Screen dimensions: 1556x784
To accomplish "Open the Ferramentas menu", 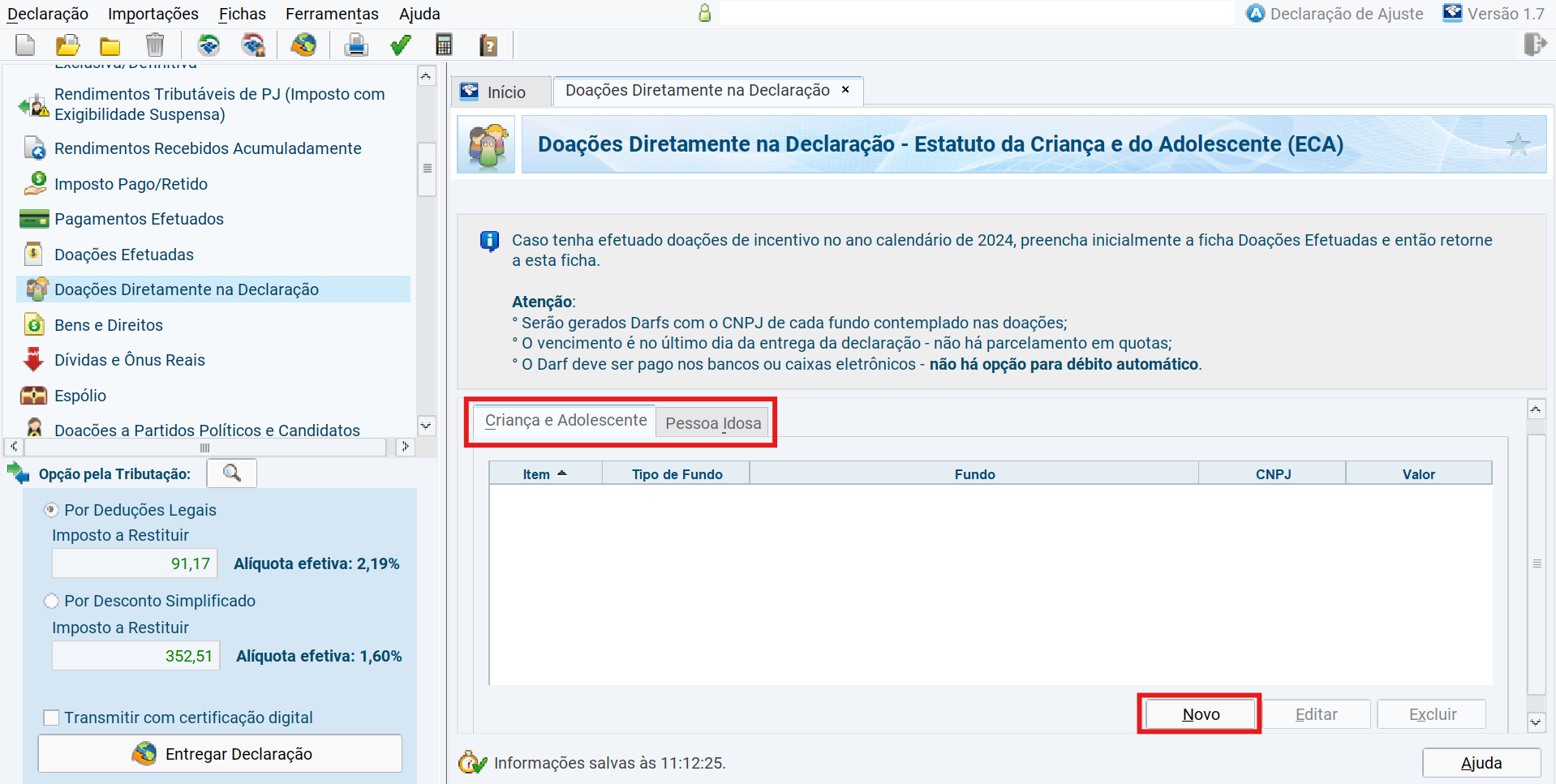I will [x=332, y=14].
